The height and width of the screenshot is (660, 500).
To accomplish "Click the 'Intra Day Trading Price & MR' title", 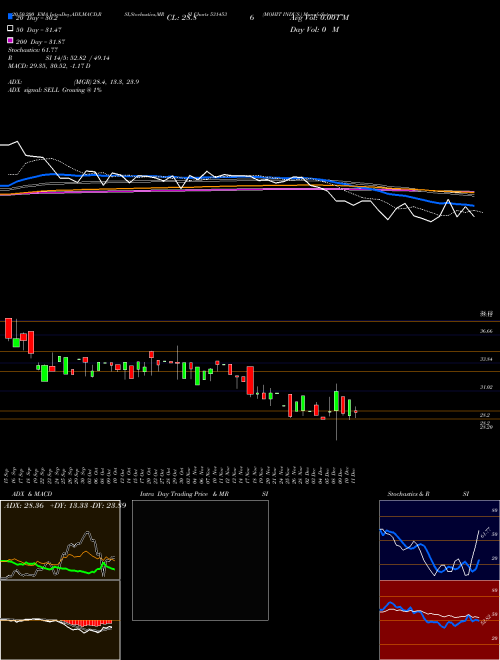I will pos(184,494).
